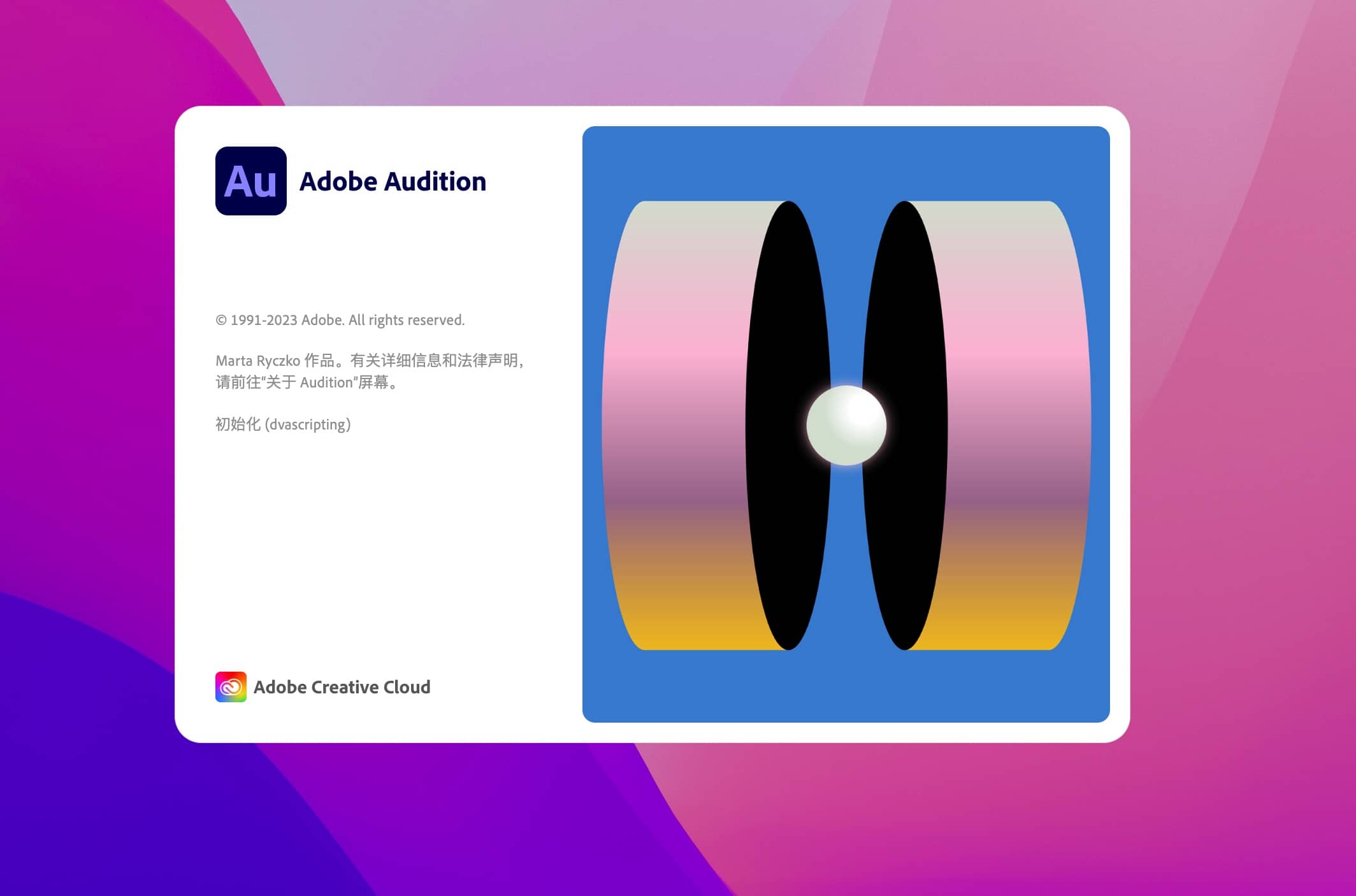This screenshot has height=896, width=1356.
Task: Click the "© 1991-2023 Adobe. All rights reserved." text
Action: tap(340, 320)
